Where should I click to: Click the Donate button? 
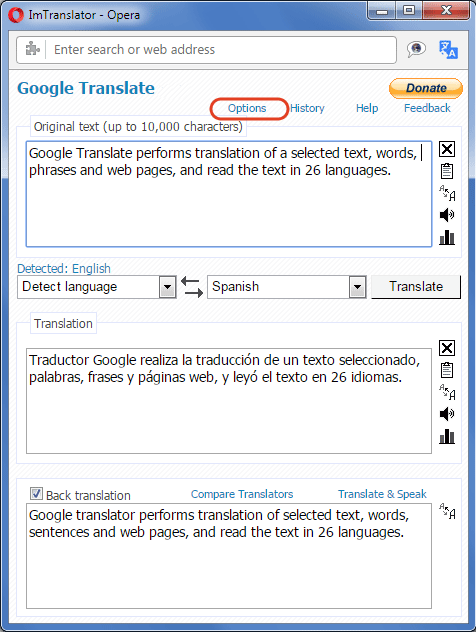click(426, 88)
